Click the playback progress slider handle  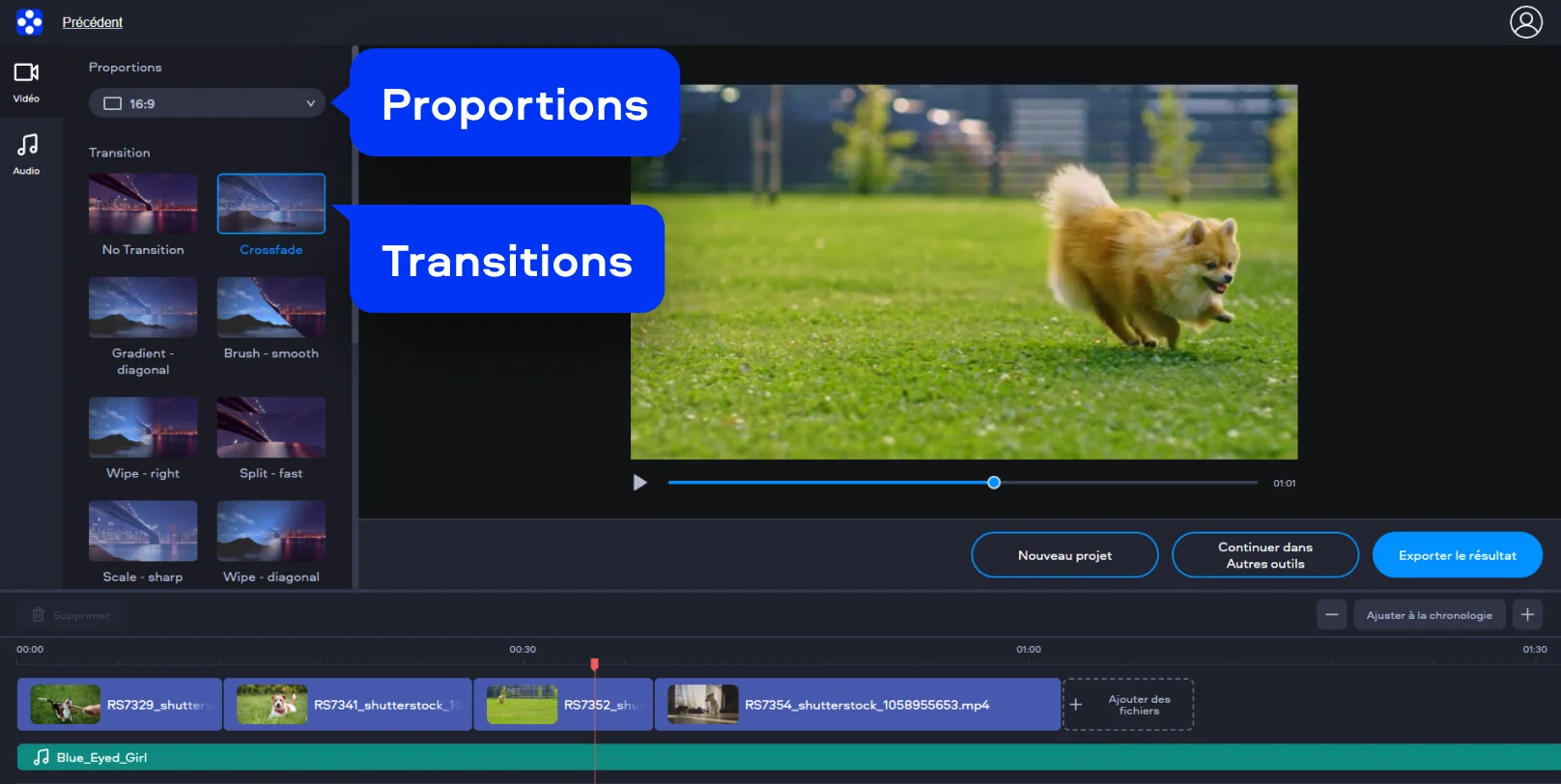point(993,483)
